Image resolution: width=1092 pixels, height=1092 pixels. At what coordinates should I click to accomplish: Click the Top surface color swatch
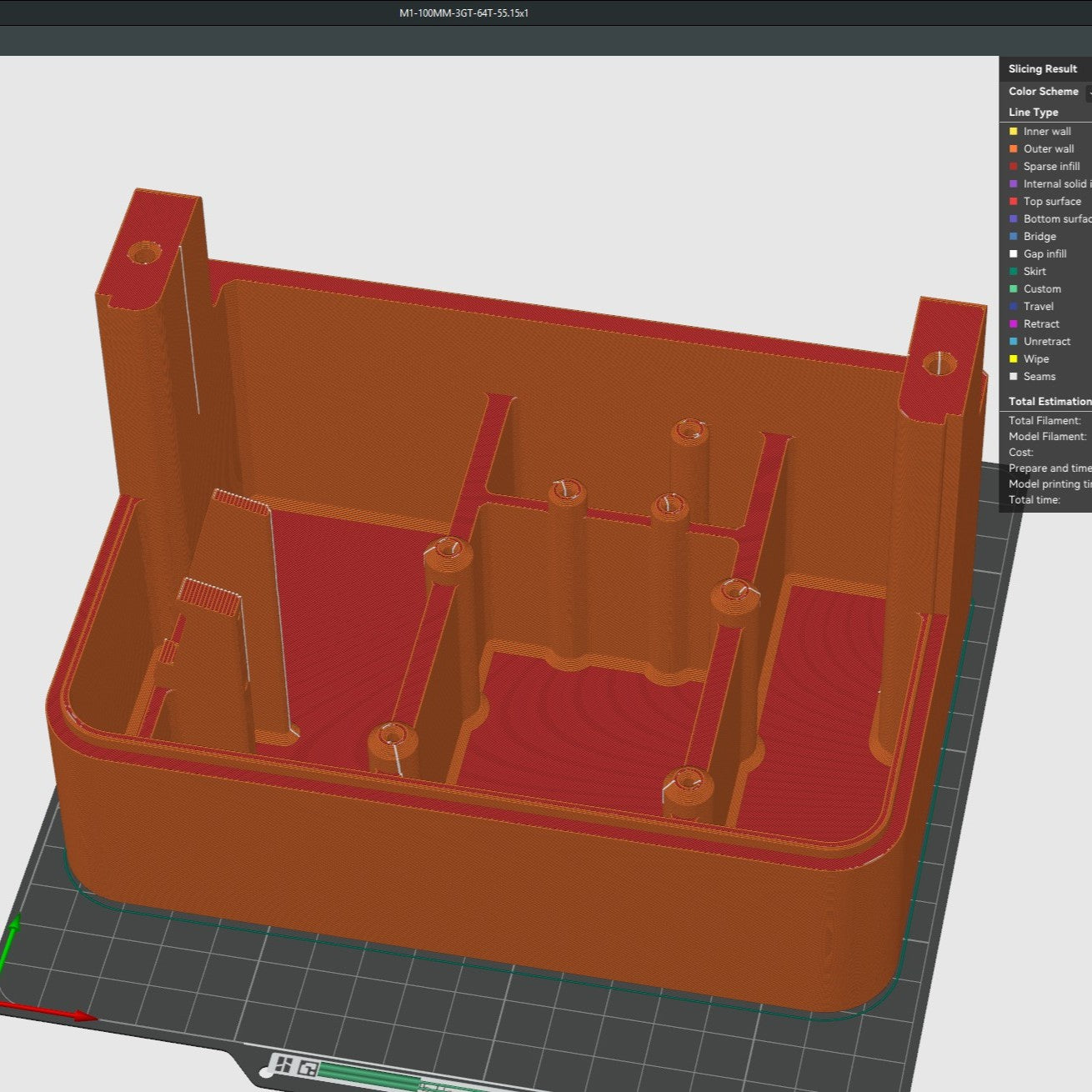pyautogui.click(x=1013, y=201)
